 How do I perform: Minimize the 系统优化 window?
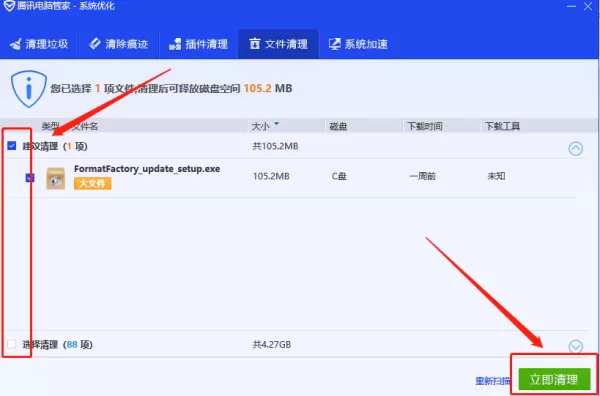point(571,6)
